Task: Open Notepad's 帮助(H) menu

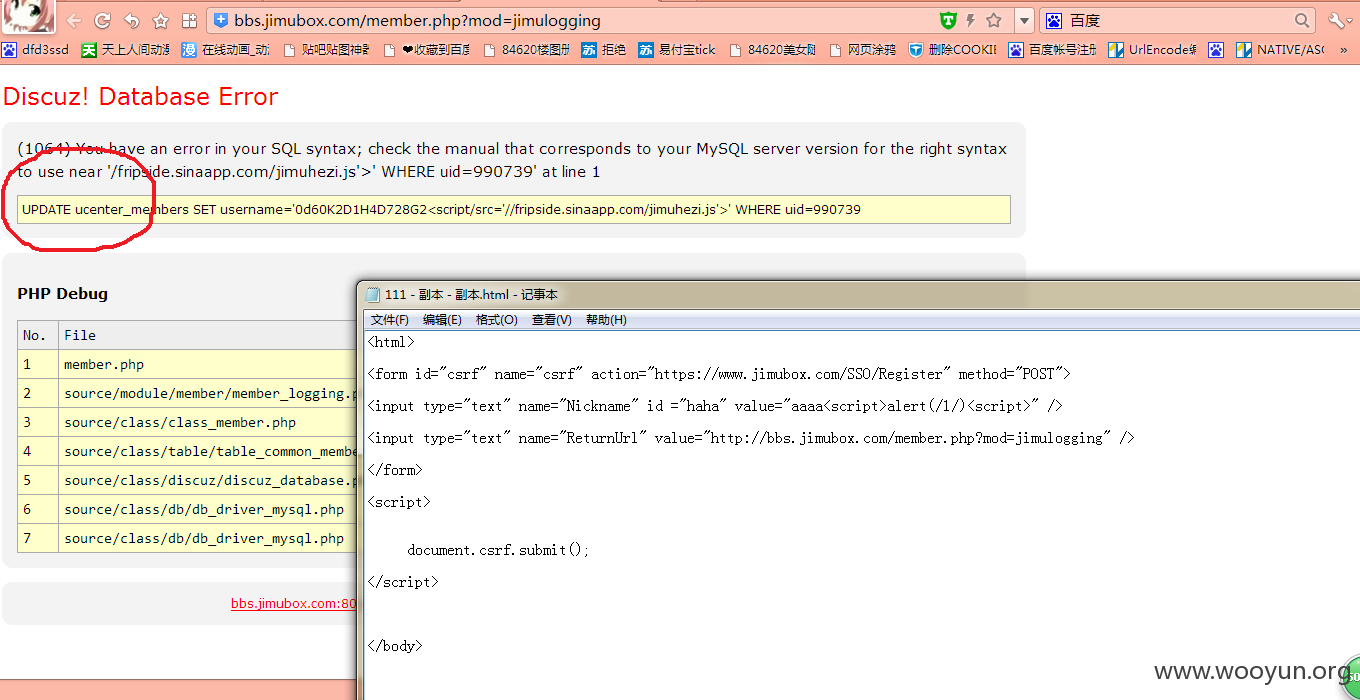Action: (x=606, y=320)
